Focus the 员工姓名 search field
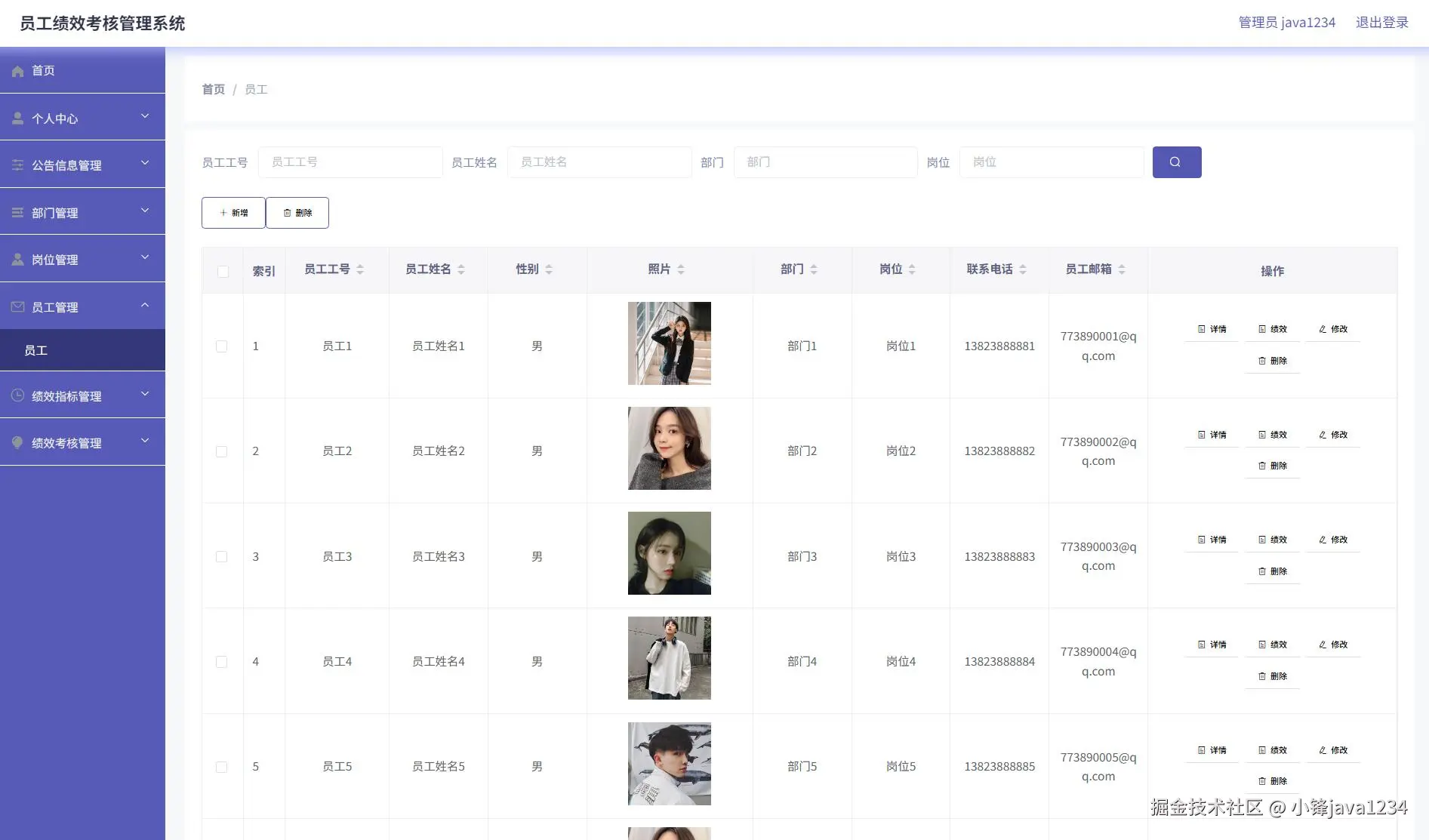This screenshot has width=1429, height=840. pos(599,162)
